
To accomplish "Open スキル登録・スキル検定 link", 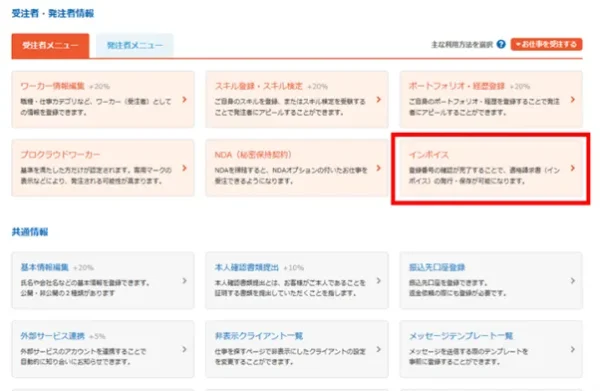I will coord(259,86).
